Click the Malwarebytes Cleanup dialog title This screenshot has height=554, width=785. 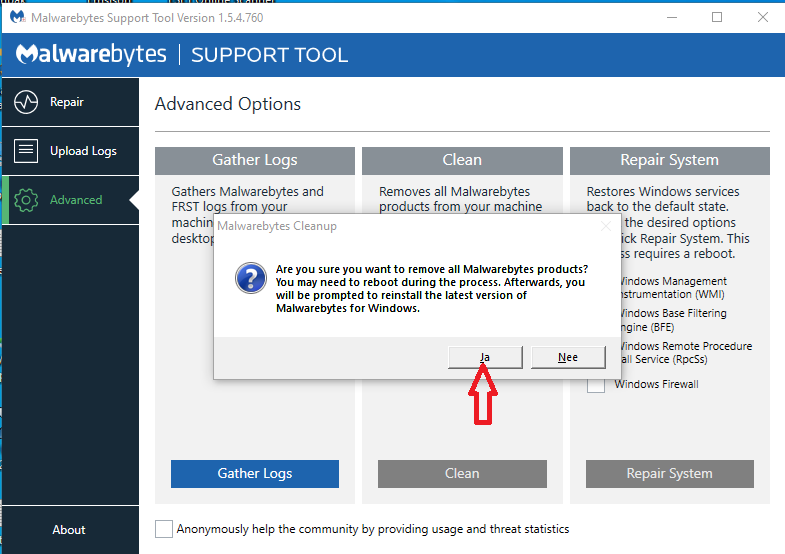[277, 226]
